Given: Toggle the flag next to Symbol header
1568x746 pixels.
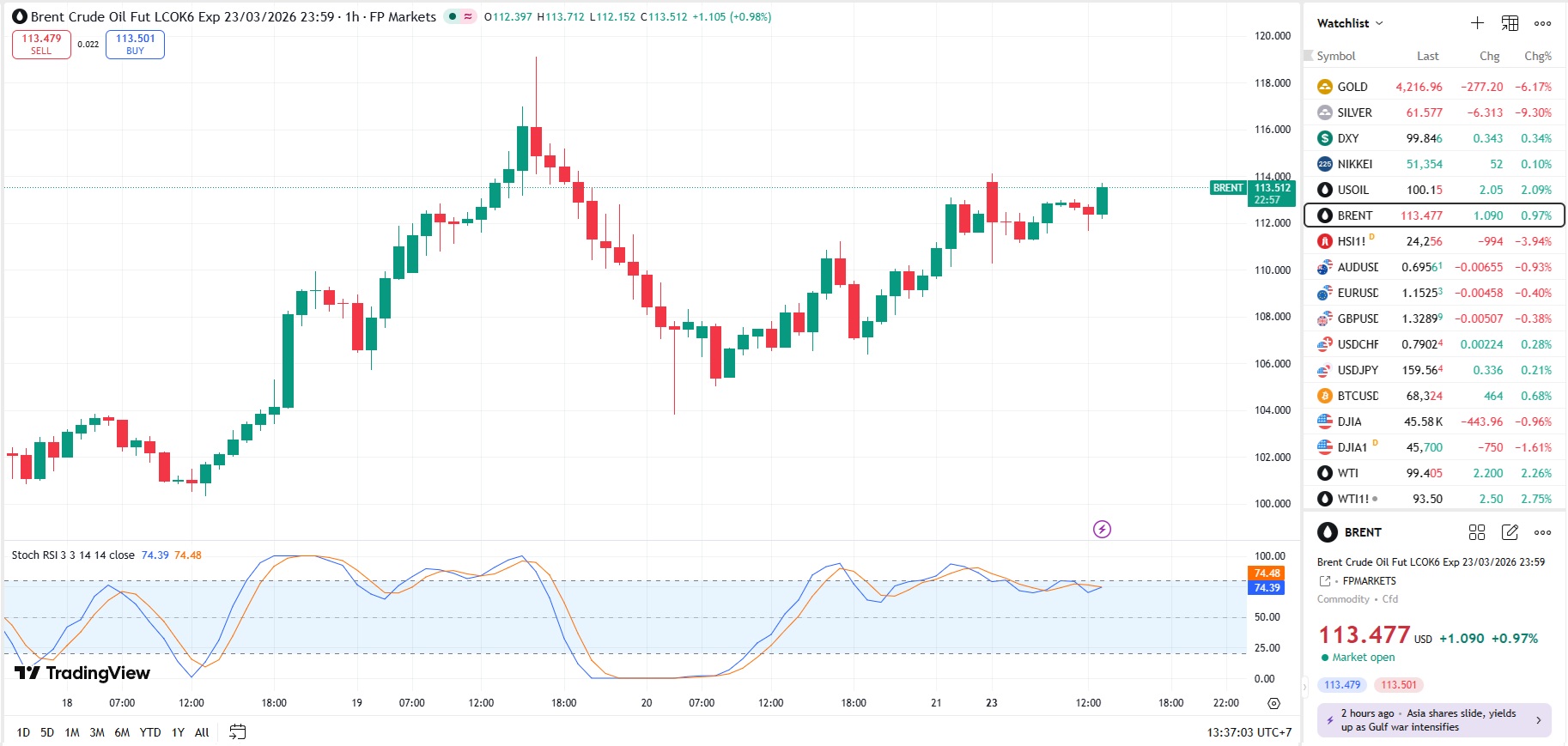Looking at the screenshot, I should [x=1309, y=56].
